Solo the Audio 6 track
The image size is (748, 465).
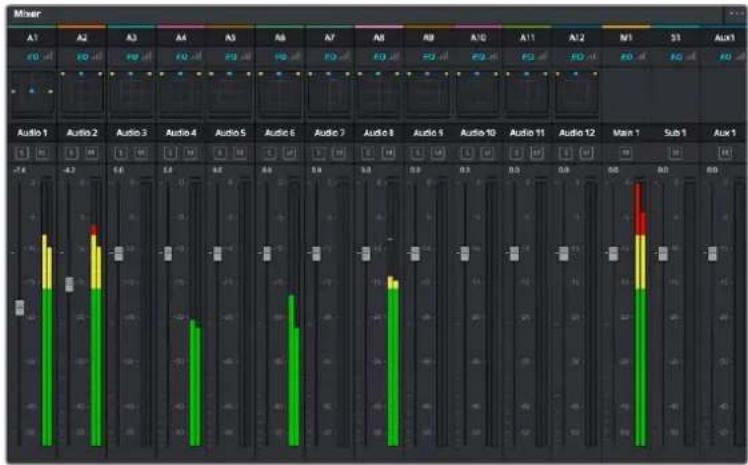(270, 153)
